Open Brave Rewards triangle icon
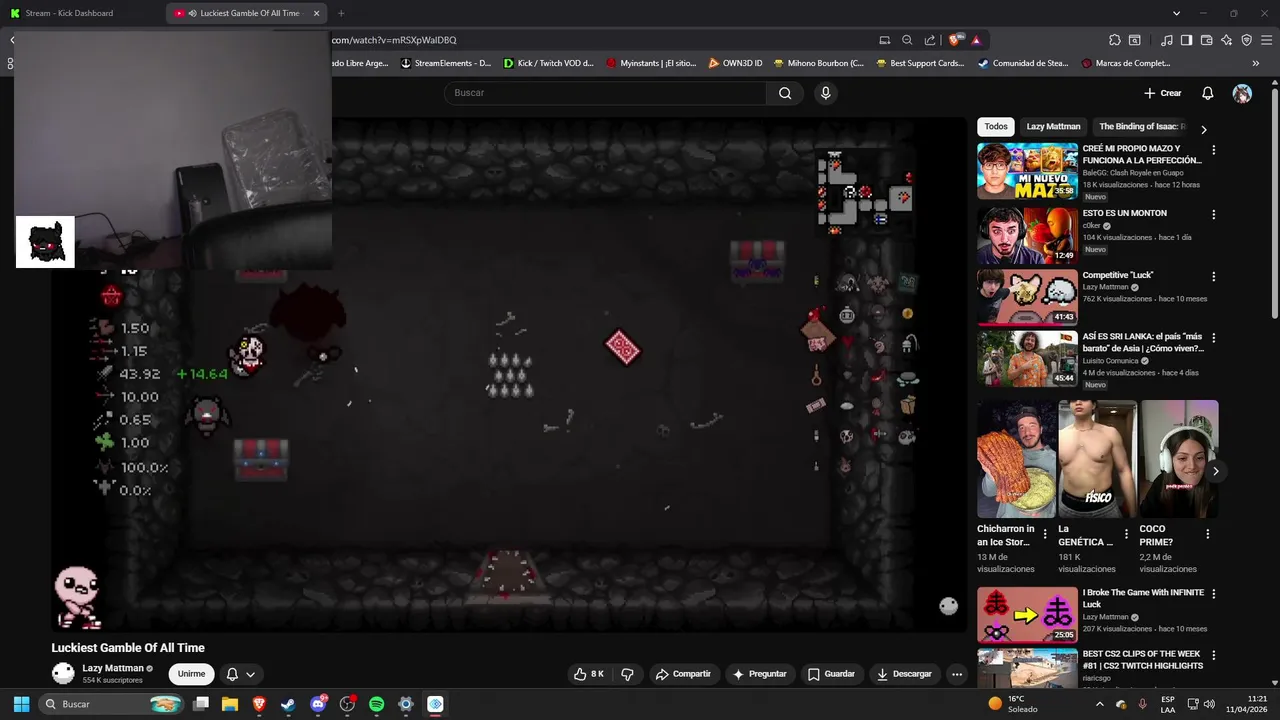 976,40
